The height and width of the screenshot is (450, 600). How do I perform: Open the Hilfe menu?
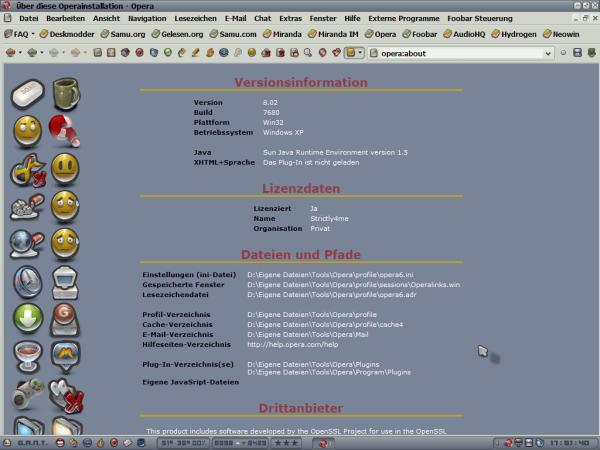click(352, 18)
